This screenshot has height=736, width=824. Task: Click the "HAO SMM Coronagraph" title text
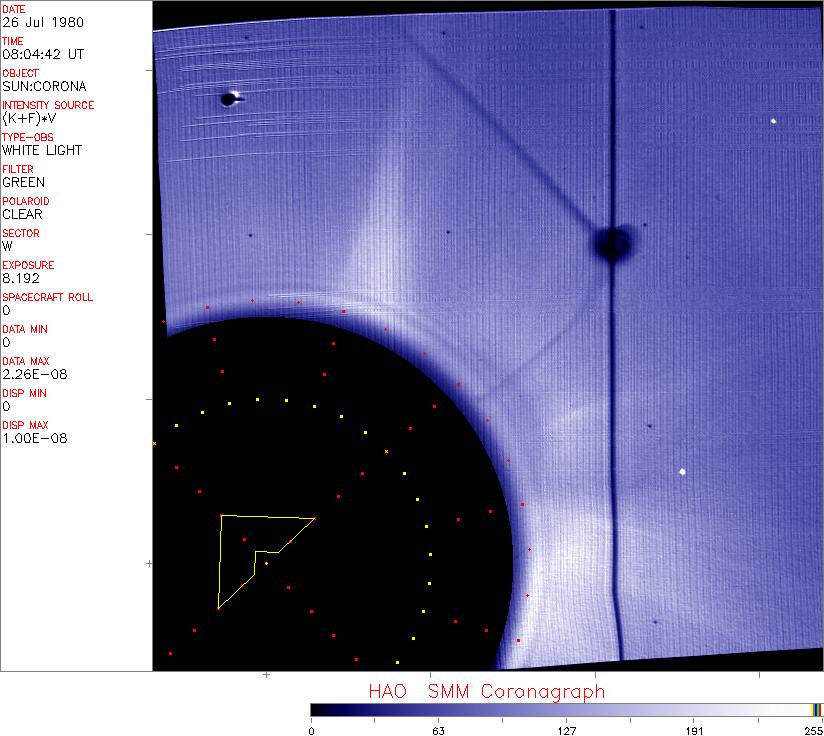[486, 691]
